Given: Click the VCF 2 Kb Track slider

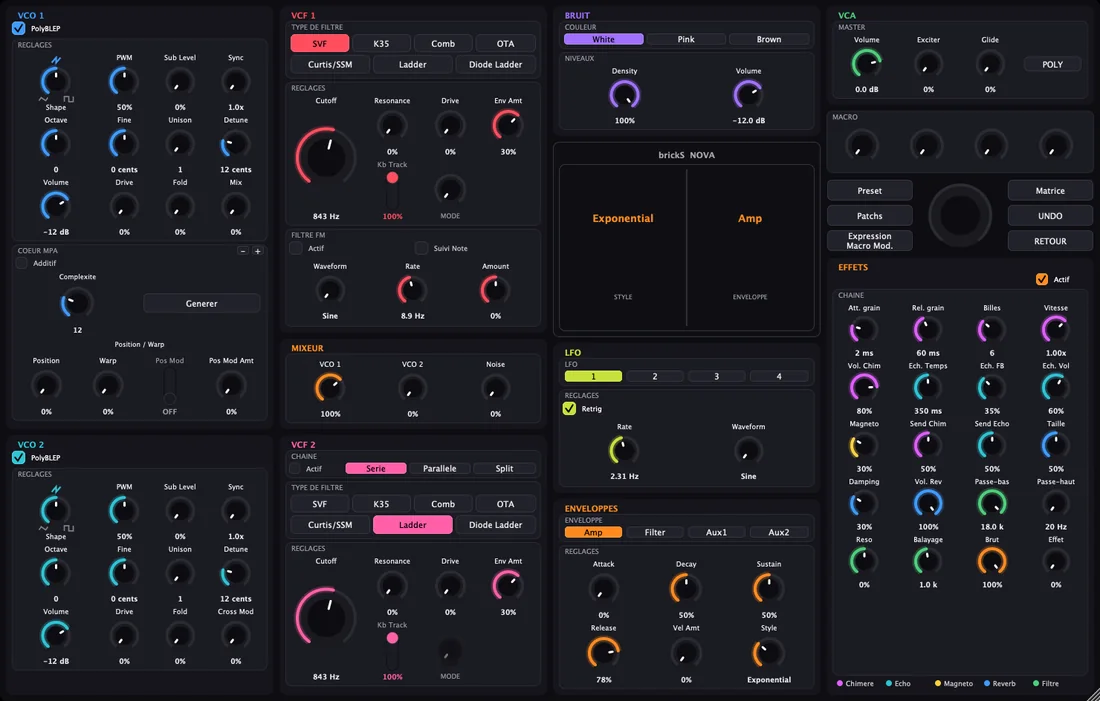Looking at the screenshot, I should [x=392, y=650].
